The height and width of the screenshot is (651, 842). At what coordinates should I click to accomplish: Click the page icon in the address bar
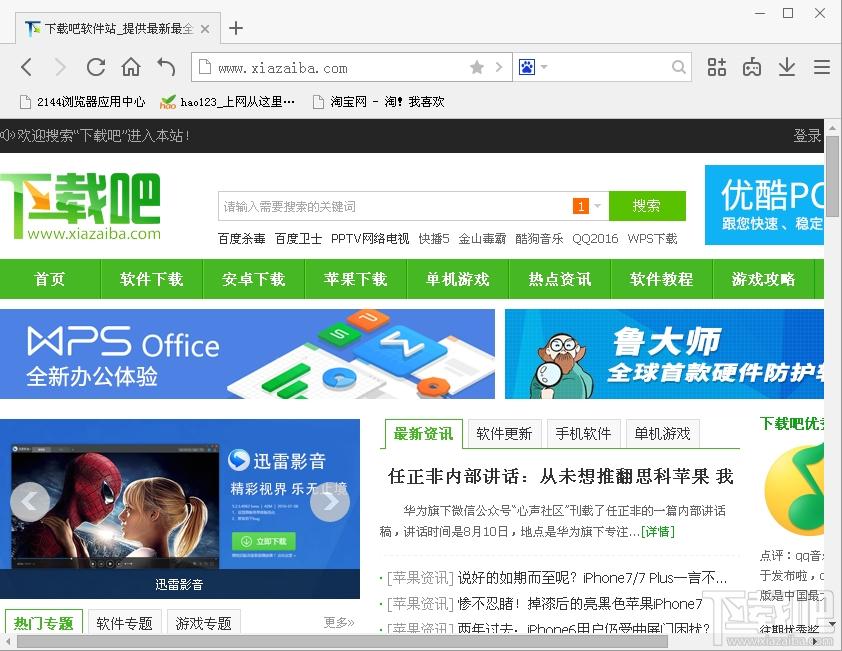(205, 67)
